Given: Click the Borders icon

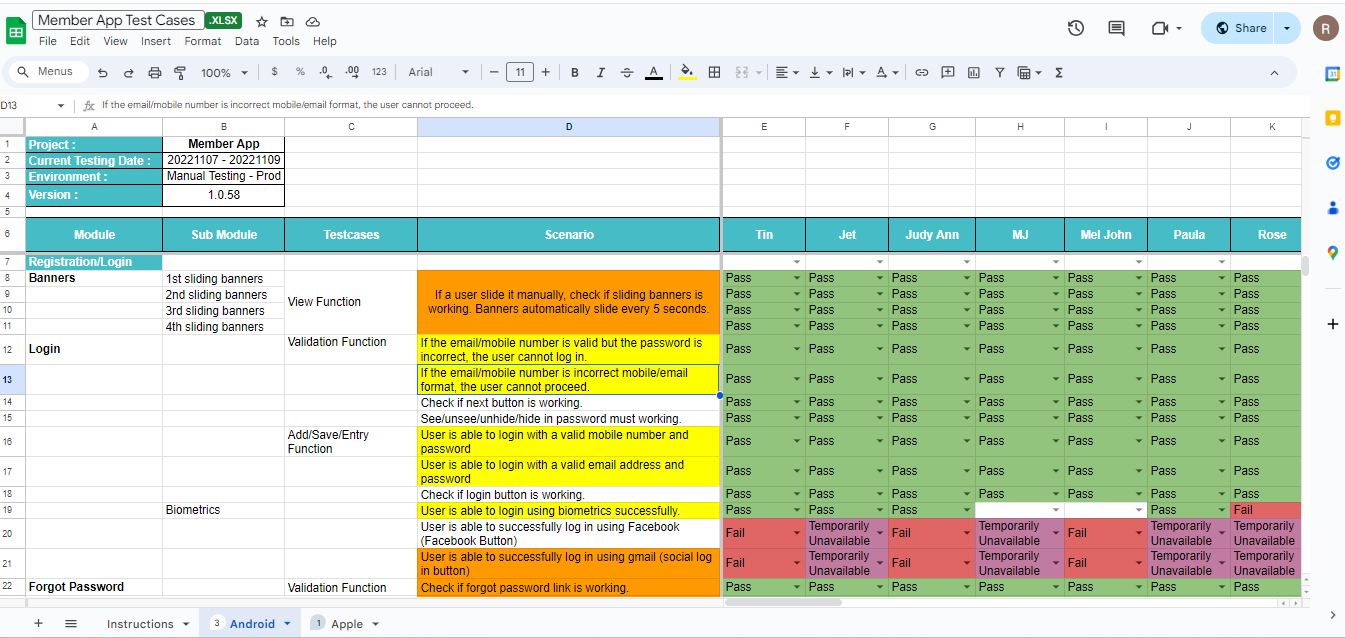Looking at the screenshot, I should click(x=715, y=72).
